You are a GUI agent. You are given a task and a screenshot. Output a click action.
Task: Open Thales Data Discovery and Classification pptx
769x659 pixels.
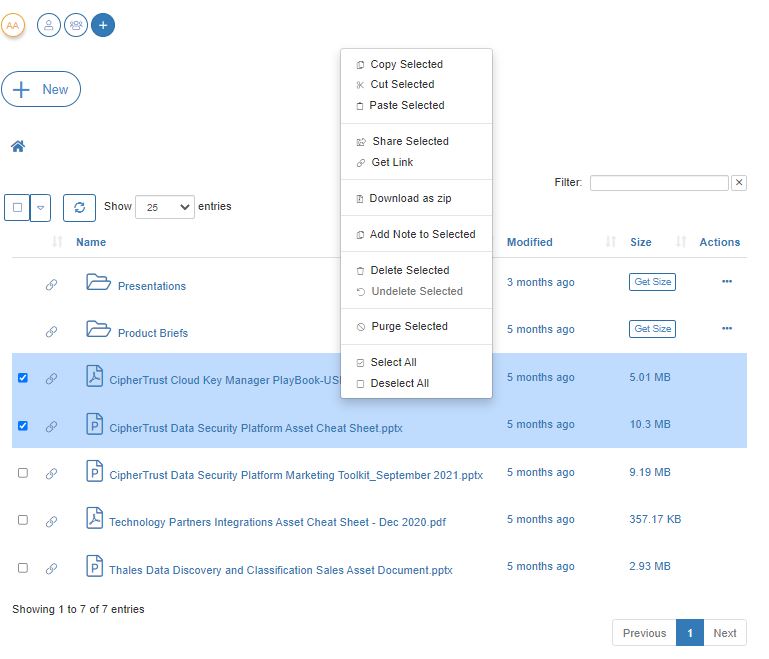pyautogui.click(x=281, y=570)
